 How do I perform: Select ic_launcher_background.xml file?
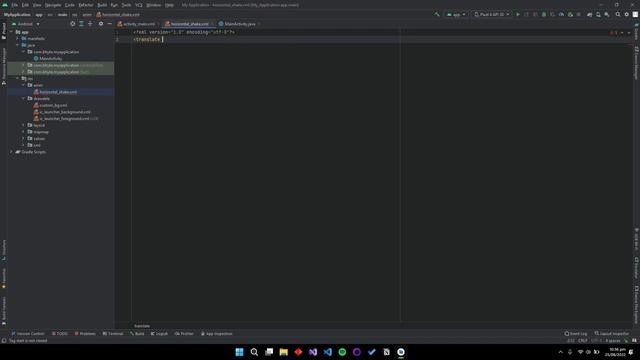point(65,112)
